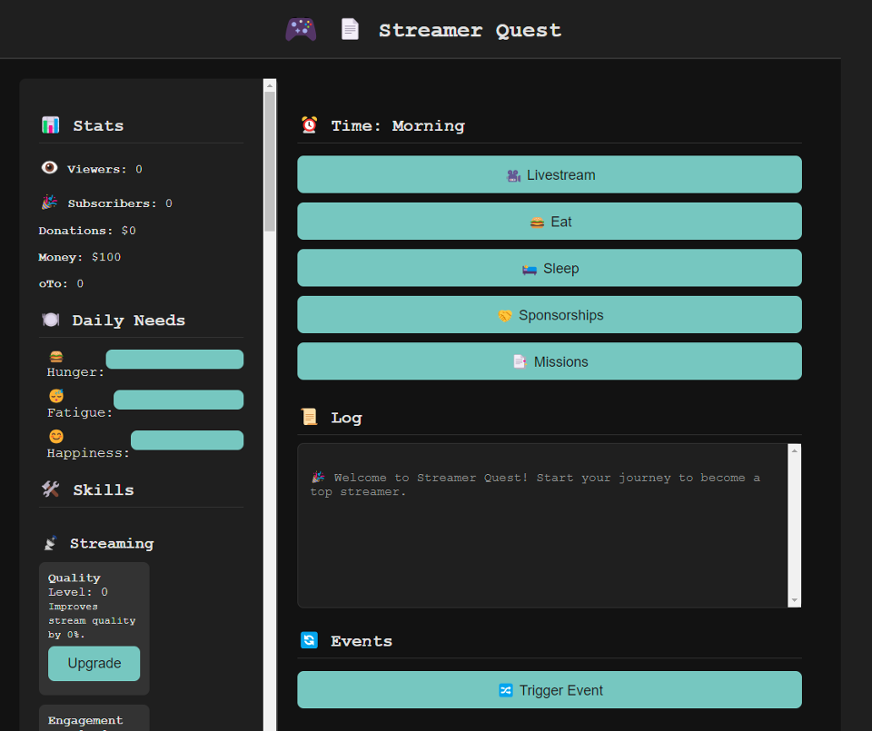Click the alarm clock icon beside Time: Morning
The width and height of the screenshot is (872, 731).
point(309,125)
